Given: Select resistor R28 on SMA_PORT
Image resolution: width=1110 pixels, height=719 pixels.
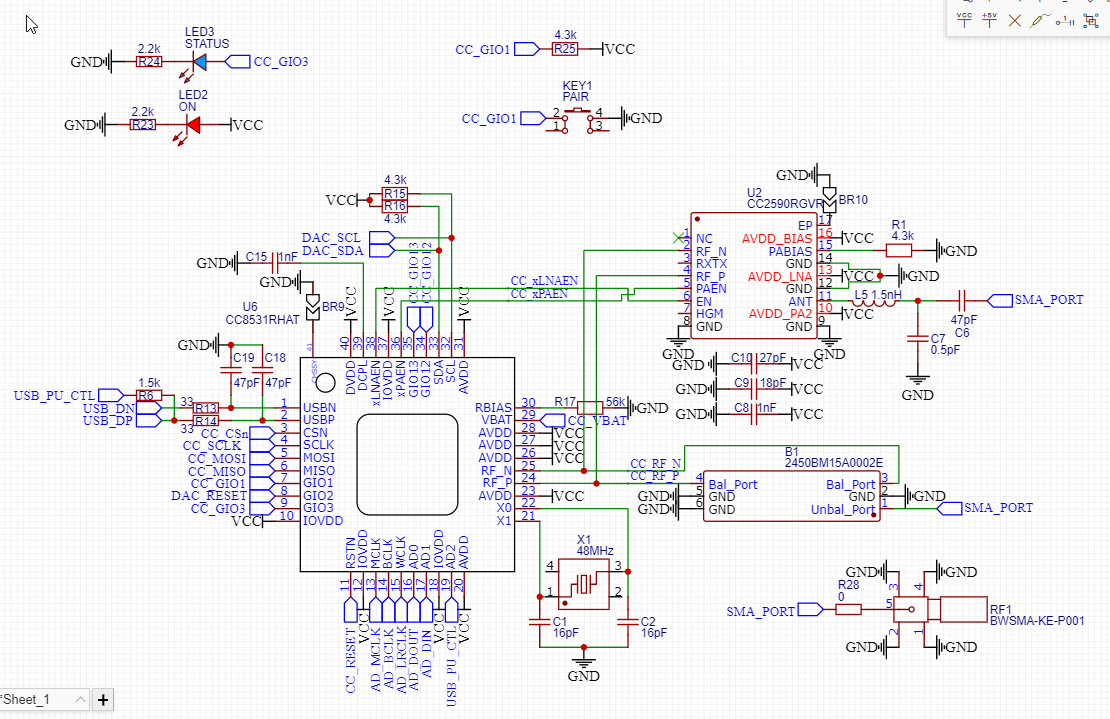Looking at the screenshot, I should click(x=848, y=609).
